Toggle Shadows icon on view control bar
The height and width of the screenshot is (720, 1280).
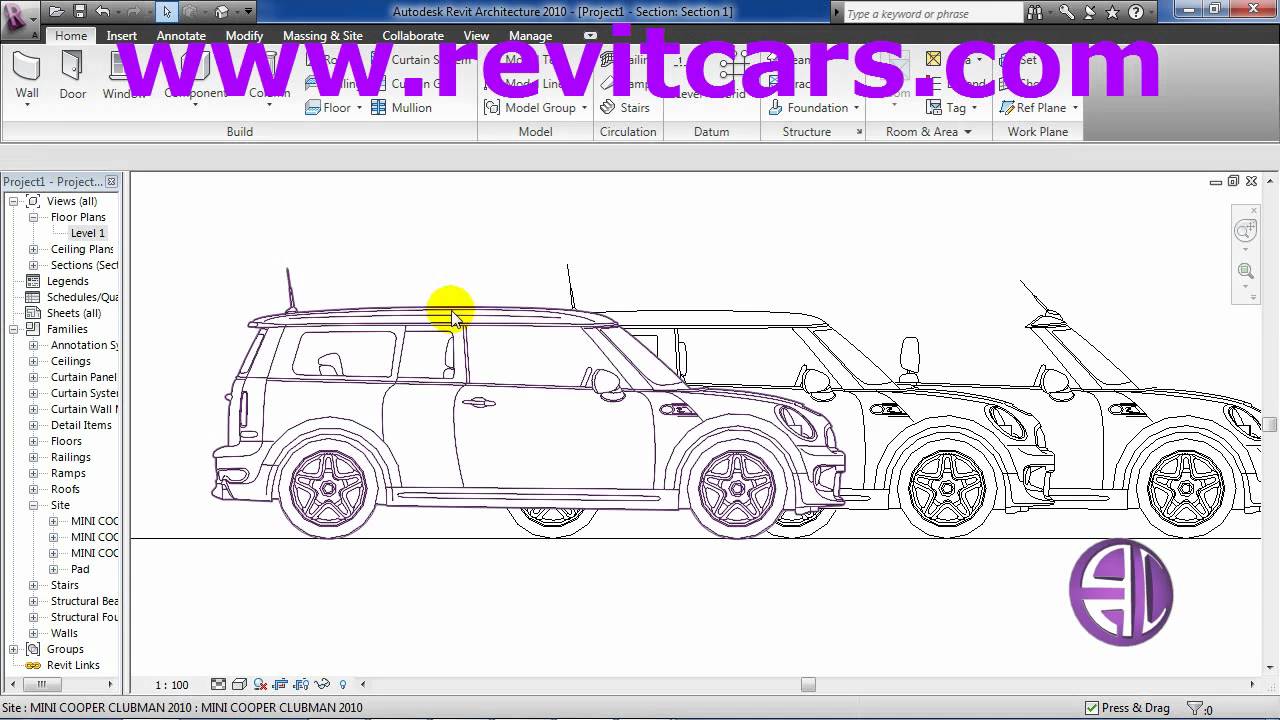pos(260,685)
